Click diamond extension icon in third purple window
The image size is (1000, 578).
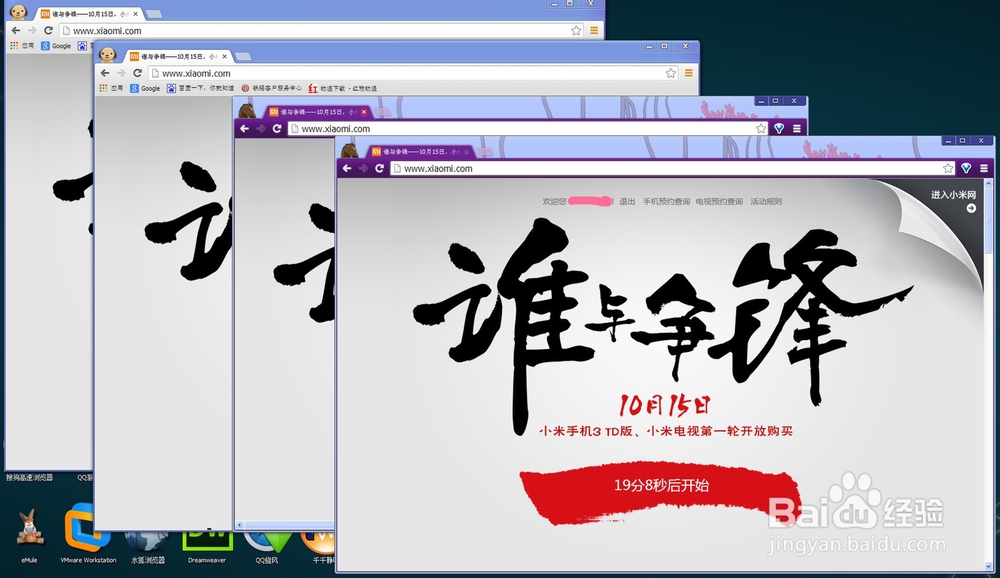[779, 128]
